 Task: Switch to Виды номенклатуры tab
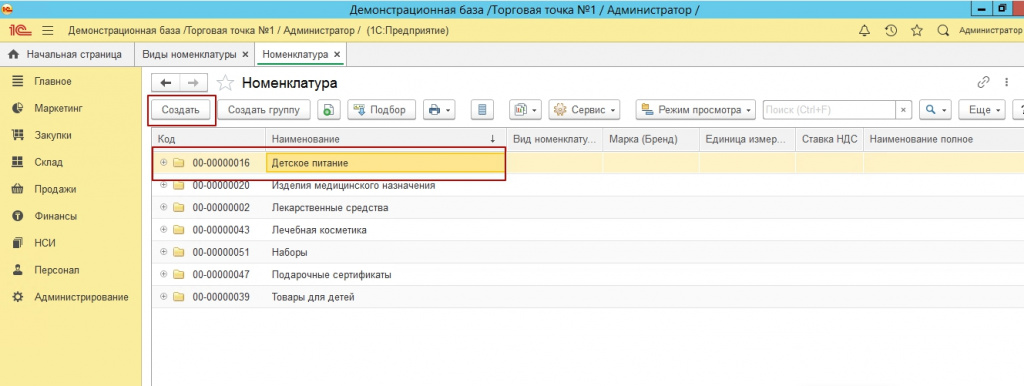[x=189, y=54]
